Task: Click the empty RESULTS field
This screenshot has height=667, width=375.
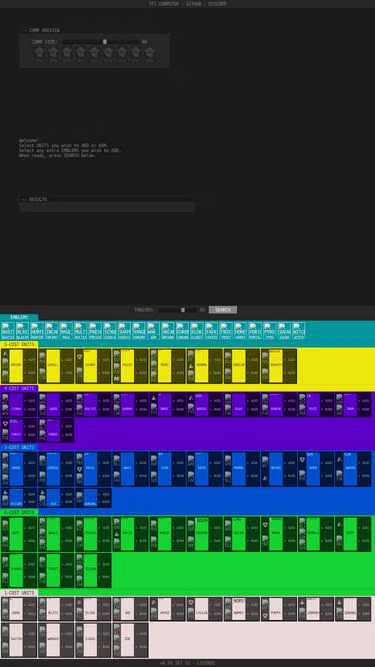Action: 107,208
